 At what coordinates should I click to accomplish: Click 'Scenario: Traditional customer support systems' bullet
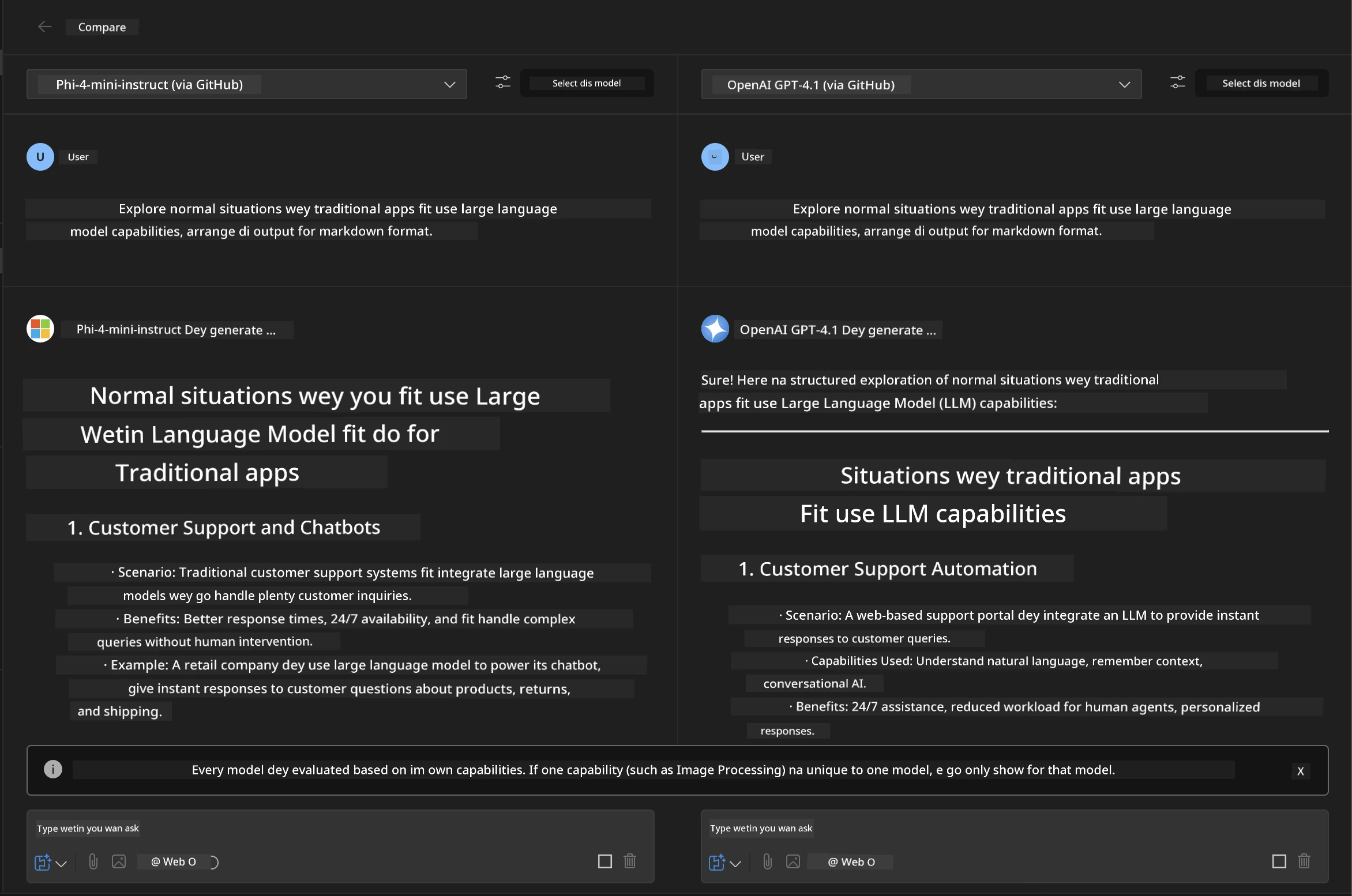353,583
